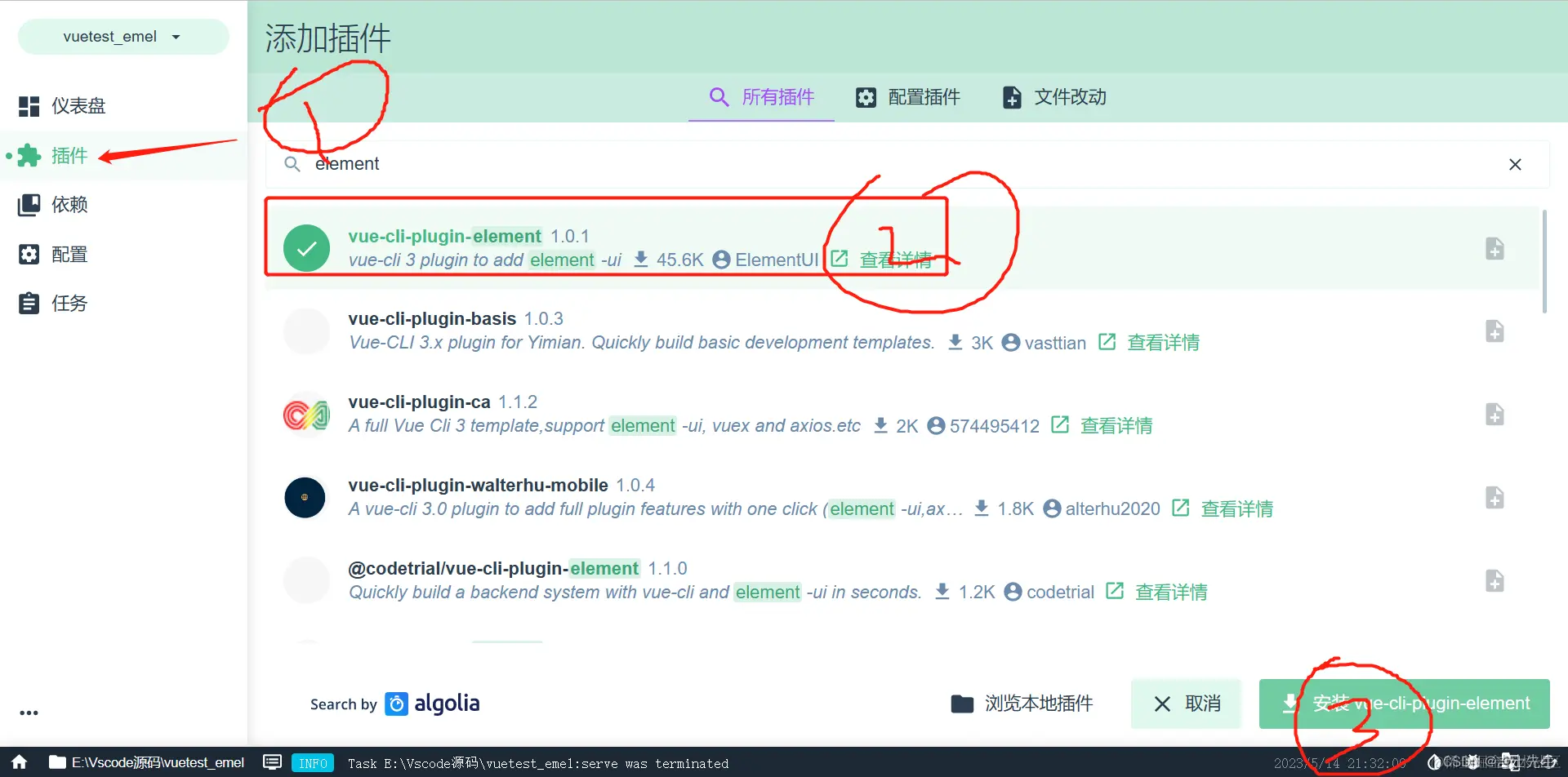This screenshot has height=777, width=1568.
Task: Select the vue-cli-plugin-basis avatar circle
Action: tap(306, 331)
